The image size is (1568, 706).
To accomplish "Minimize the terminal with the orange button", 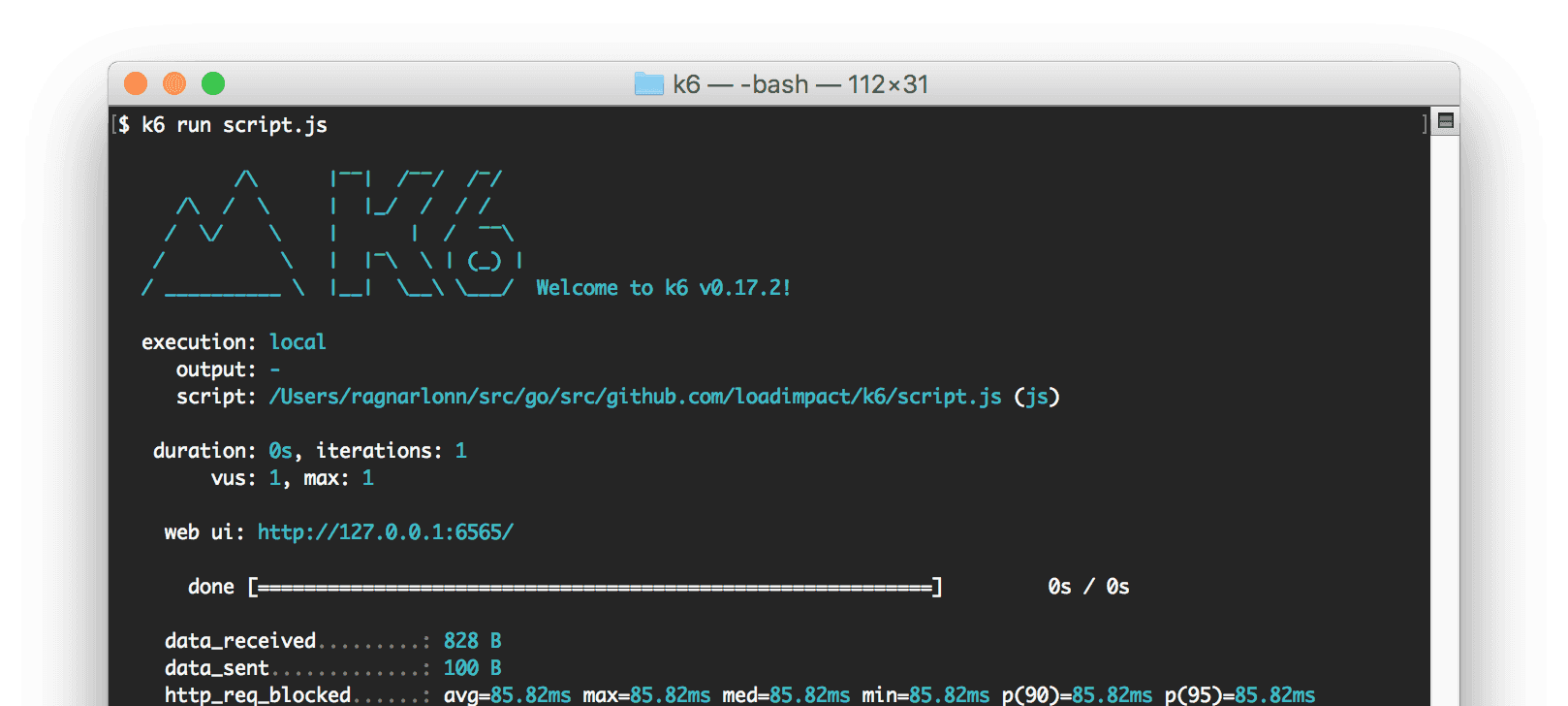I will click(x=174, y=83).
